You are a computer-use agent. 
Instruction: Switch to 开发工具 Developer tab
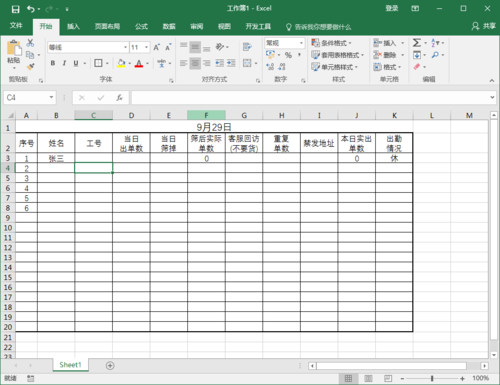pos(258,26)
